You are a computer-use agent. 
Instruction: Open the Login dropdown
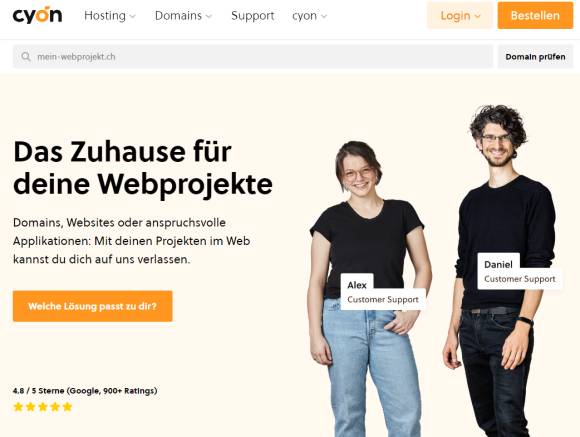[460, 16]
